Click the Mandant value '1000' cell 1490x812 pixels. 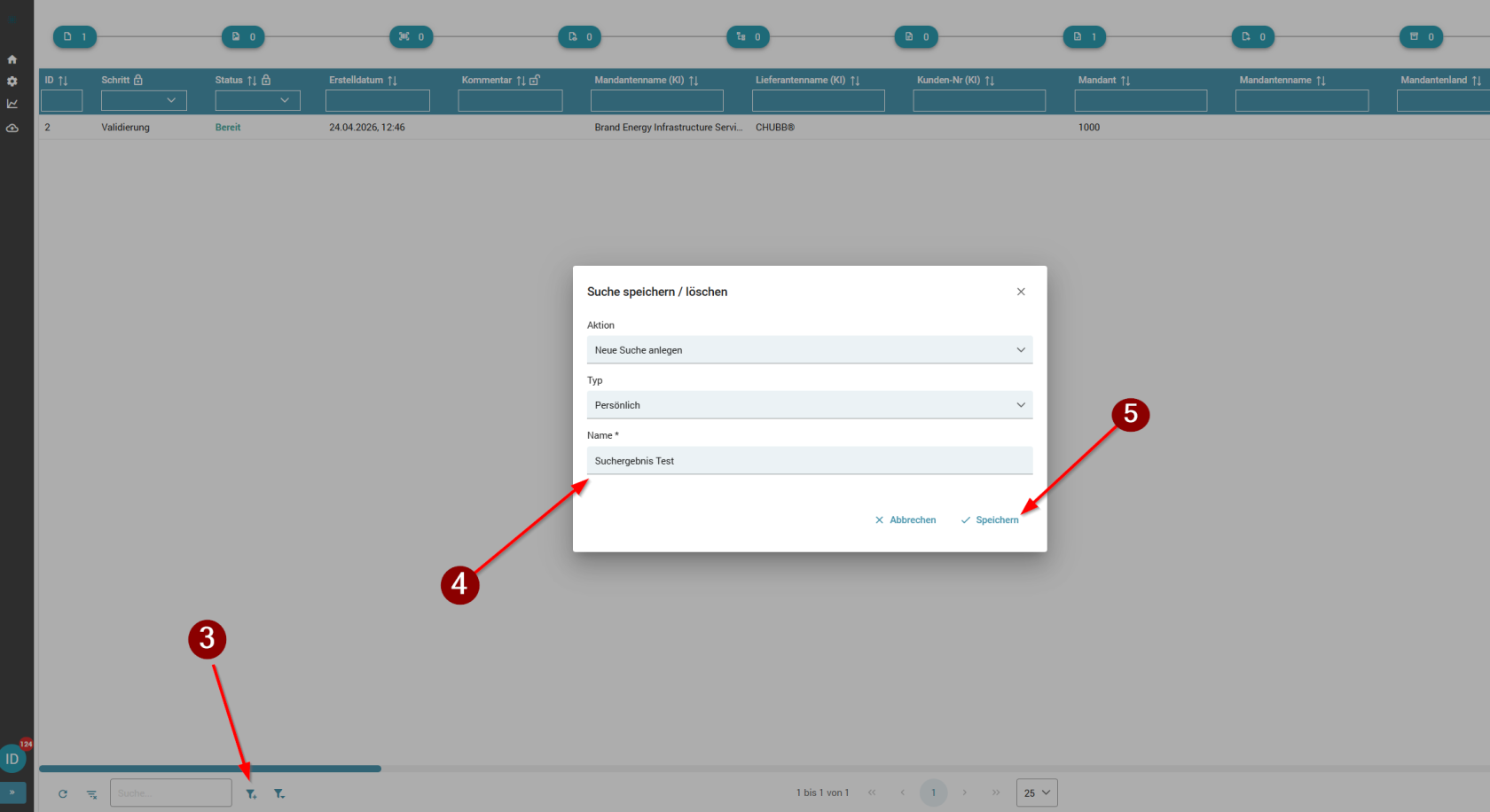pyautogui.click(x=1089, y=128)
